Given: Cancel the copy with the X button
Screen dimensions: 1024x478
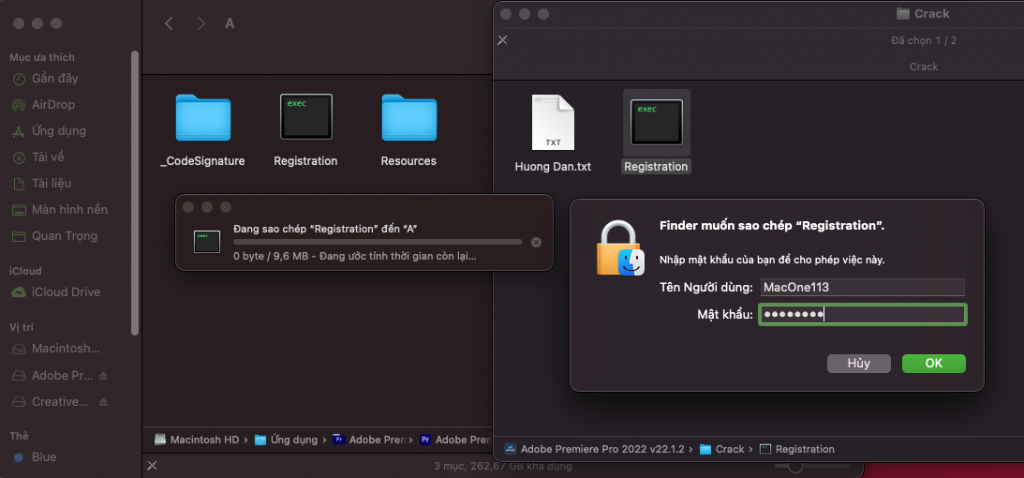Looking at the screenshot, I should point(536,242).
